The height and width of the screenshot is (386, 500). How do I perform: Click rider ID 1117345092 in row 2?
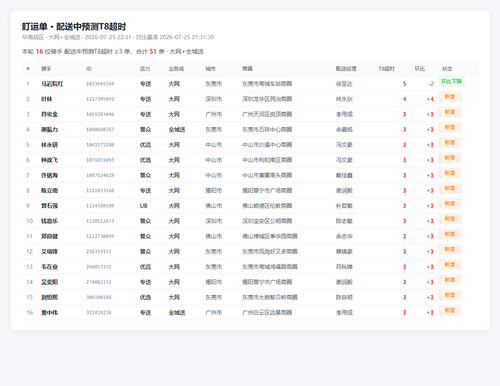[x=100, y=99]
